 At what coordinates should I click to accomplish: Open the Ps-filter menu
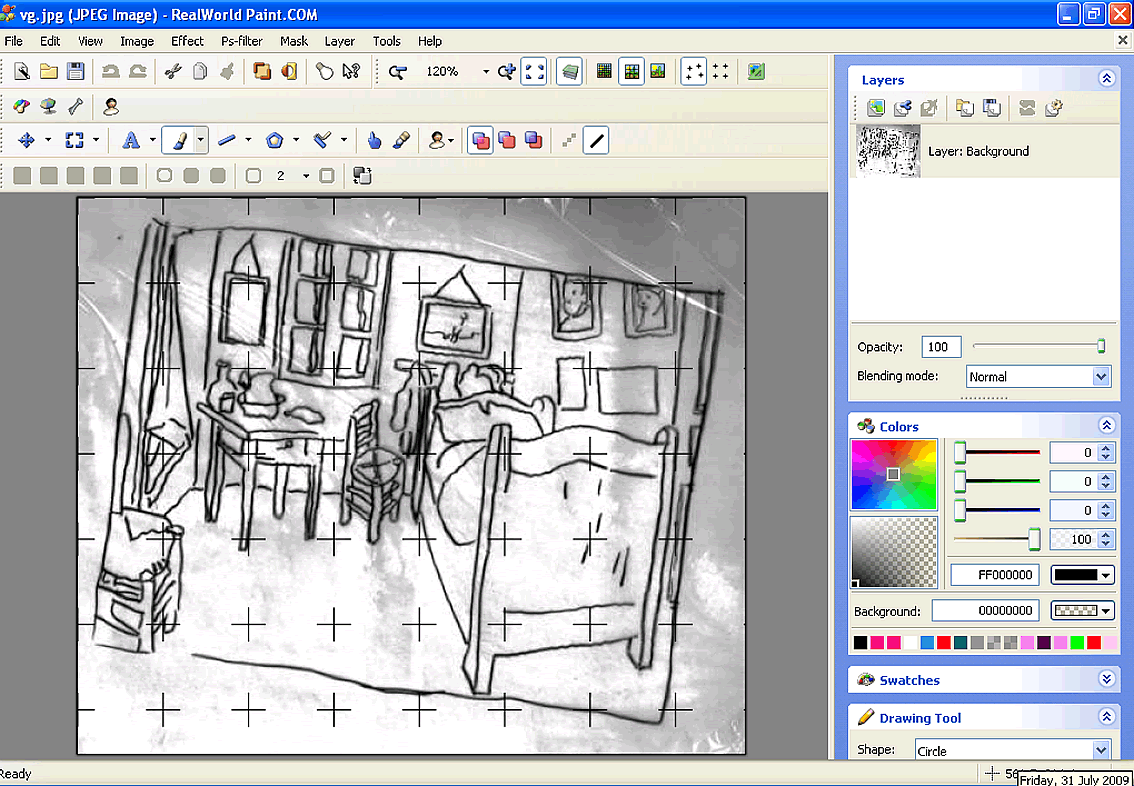coord(242,41)
